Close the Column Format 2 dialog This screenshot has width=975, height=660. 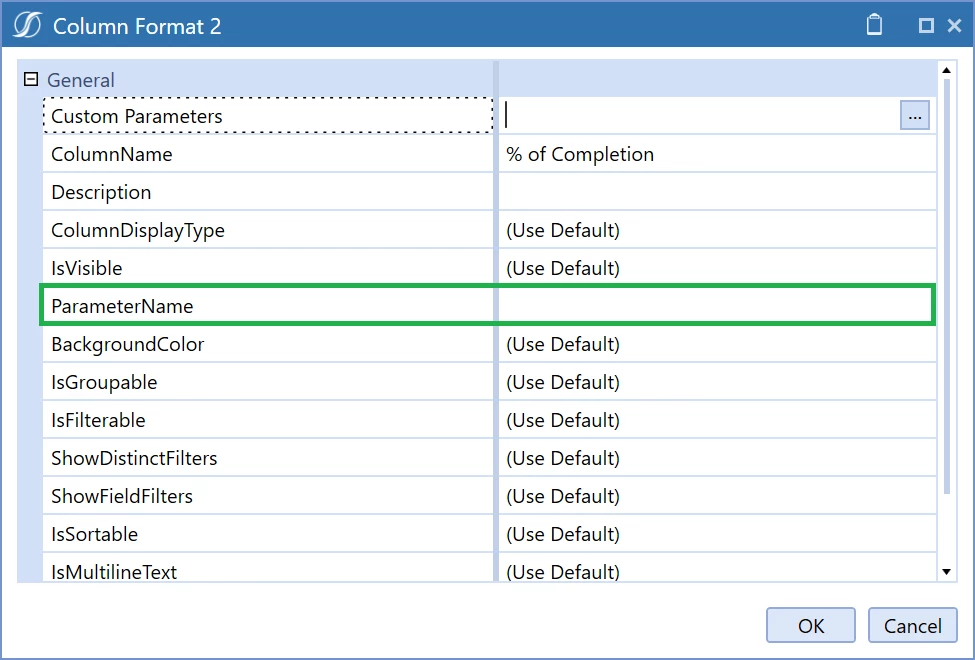coord(954,26)
